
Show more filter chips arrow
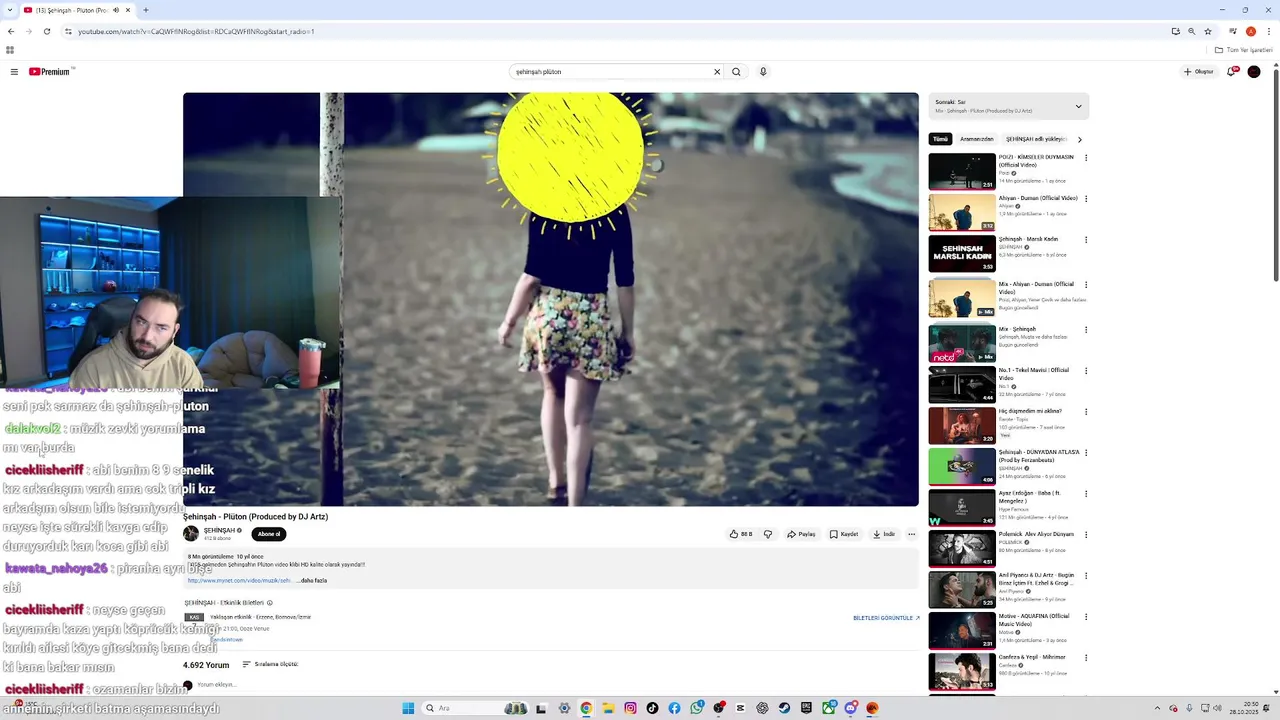click(1079, 139)
